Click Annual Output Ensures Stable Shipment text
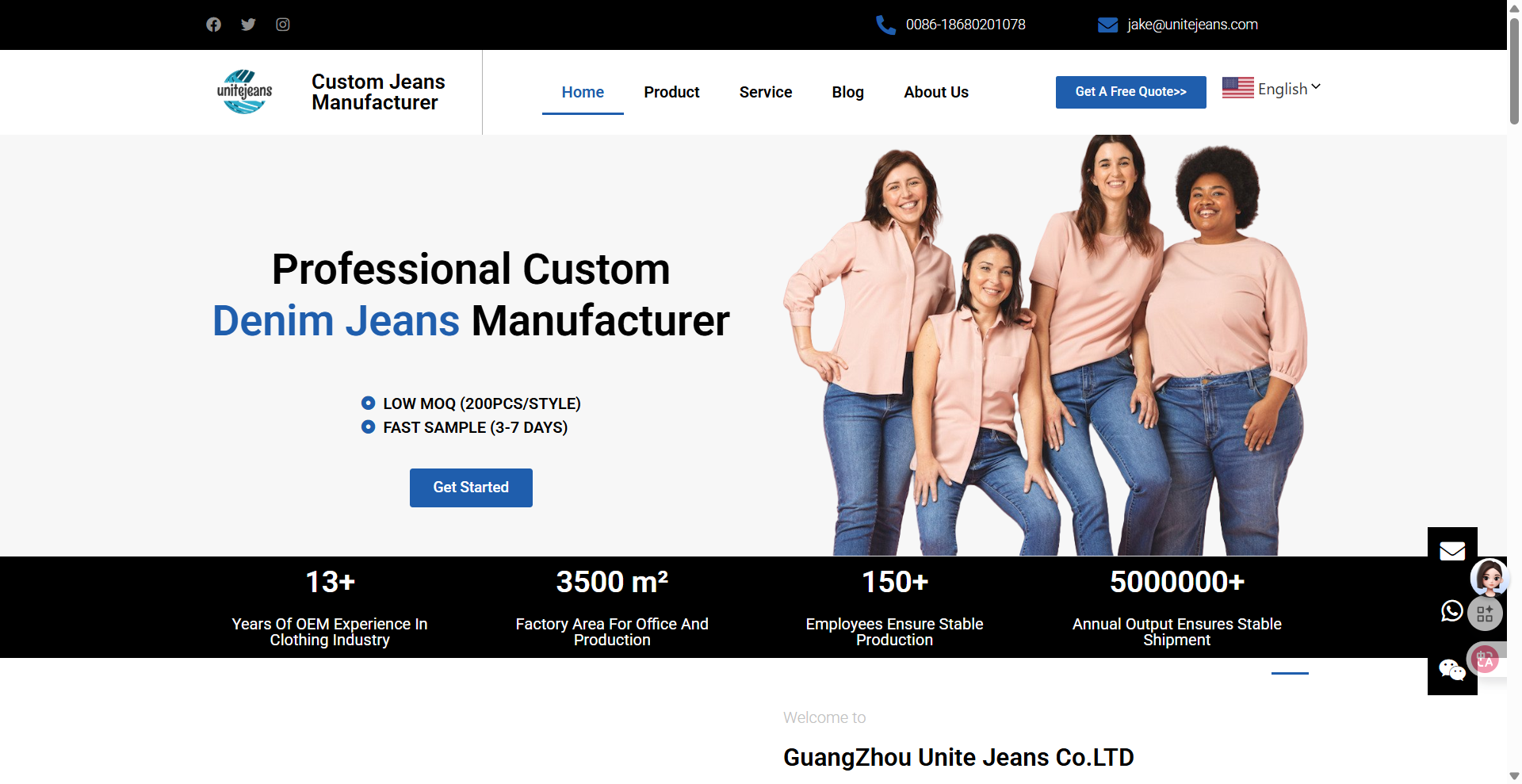Viewport: 1522px width, 784px height. point(1176,632)
